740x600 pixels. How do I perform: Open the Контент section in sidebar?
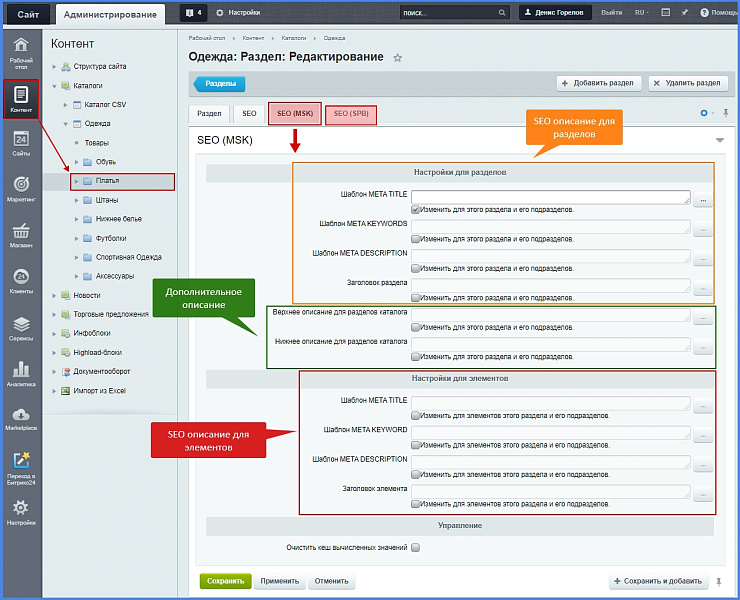point(21,98)
